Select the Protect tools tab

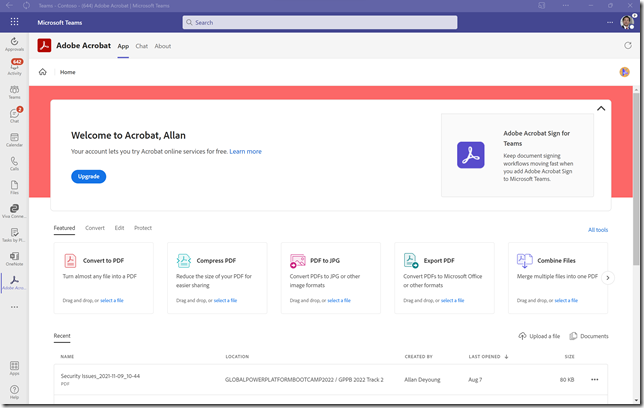143,228
